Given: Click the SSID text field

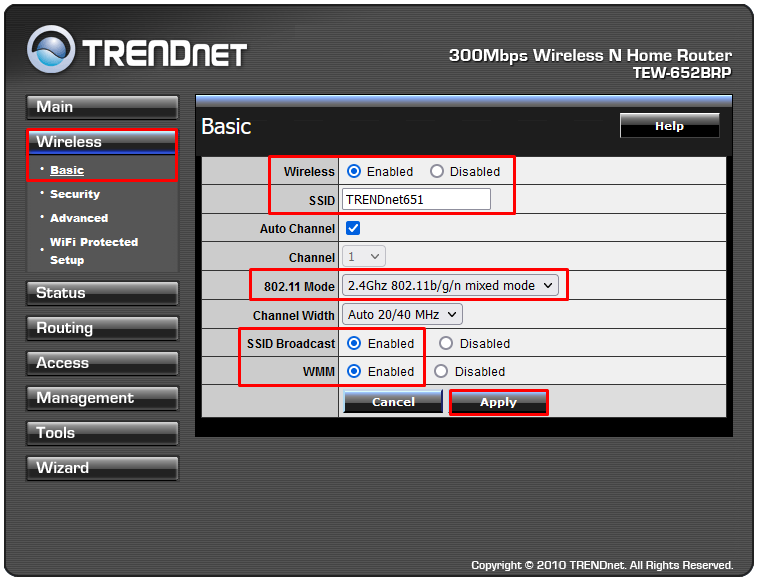Looking at the screenshot, I should [x=416, y=199].
